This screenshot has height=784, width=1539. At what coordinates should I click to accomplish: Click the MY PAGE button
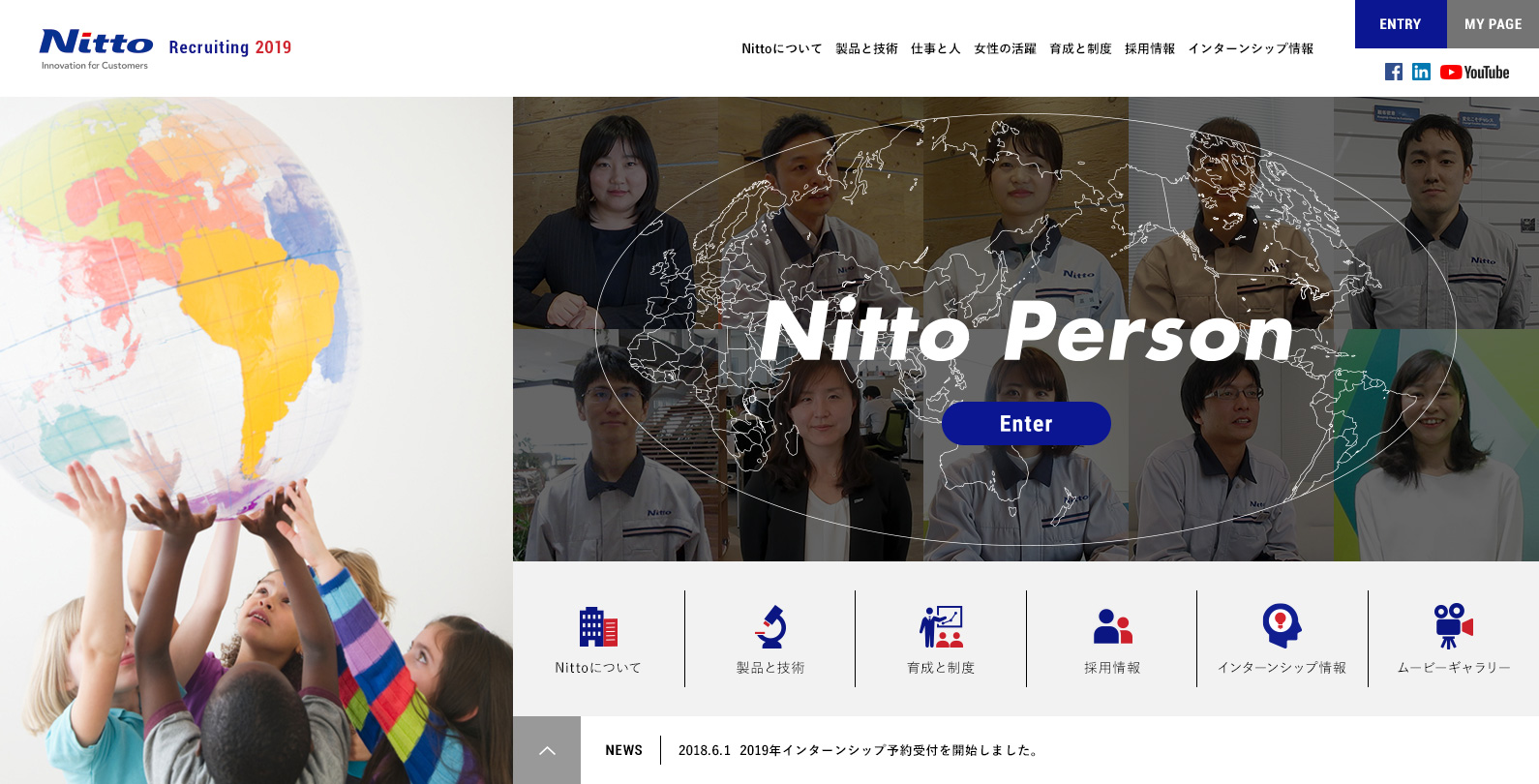click(1493, 24)
